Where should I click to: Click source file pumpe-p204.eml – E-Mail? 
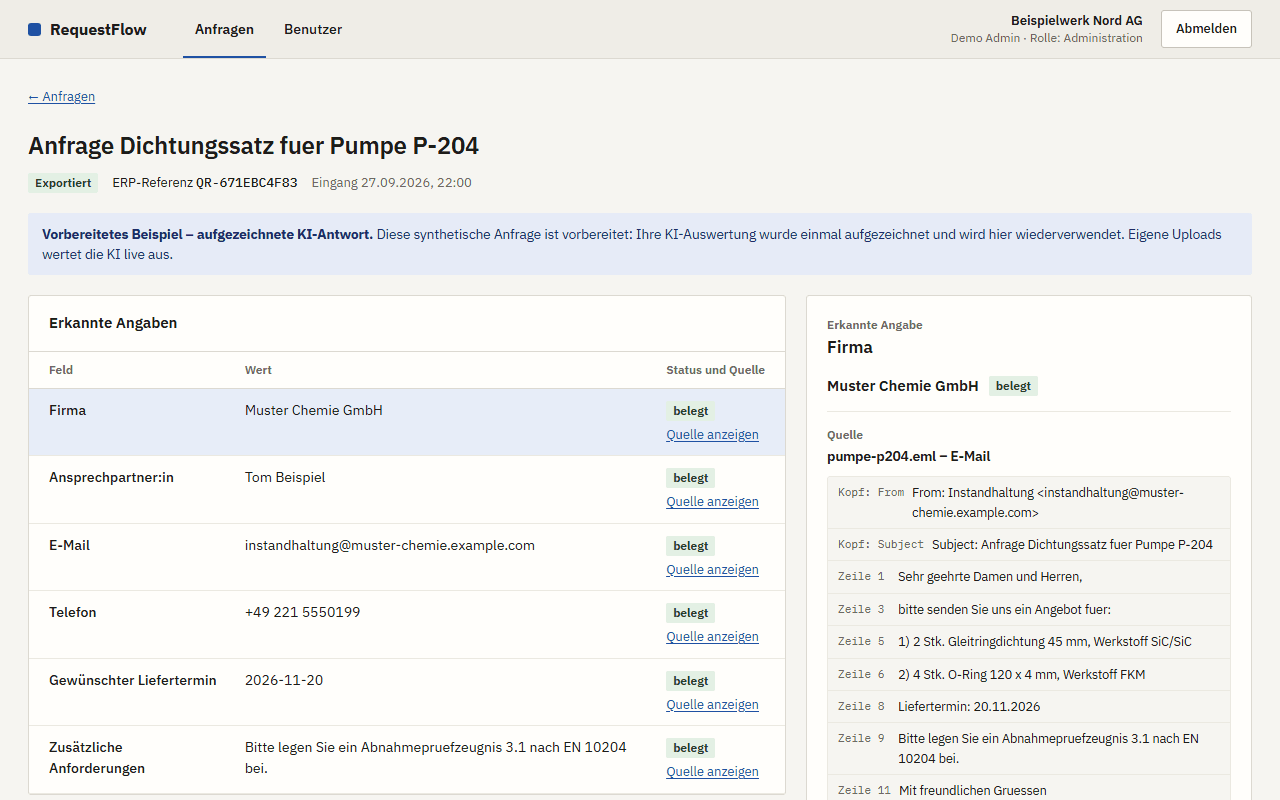pyautogui.click(x=909, y=456)
